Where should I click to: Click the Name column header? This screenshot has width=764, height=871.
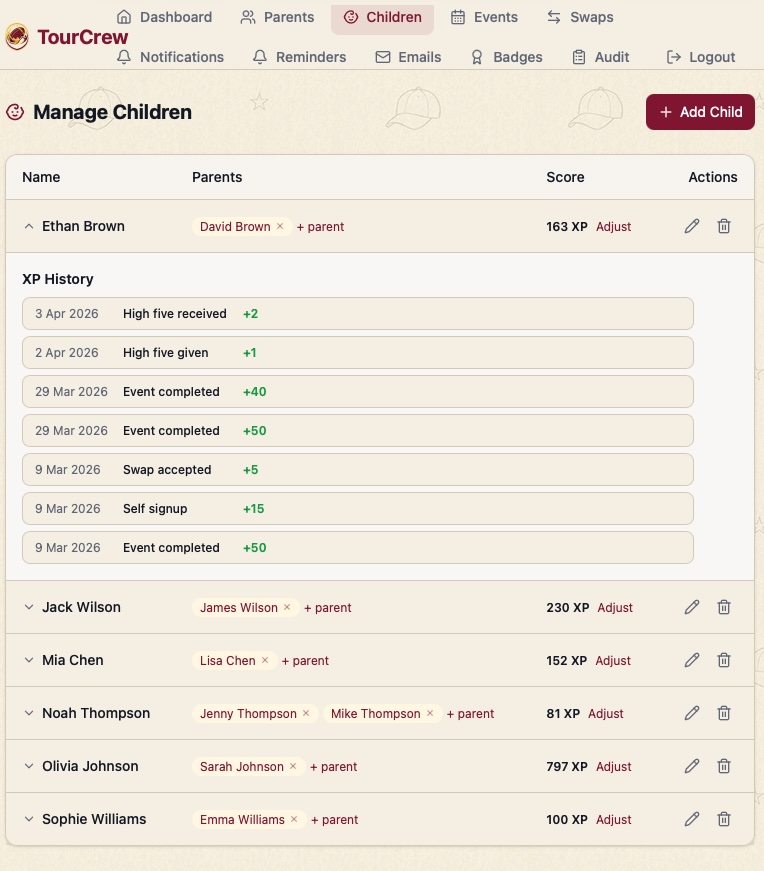point(41,177)
